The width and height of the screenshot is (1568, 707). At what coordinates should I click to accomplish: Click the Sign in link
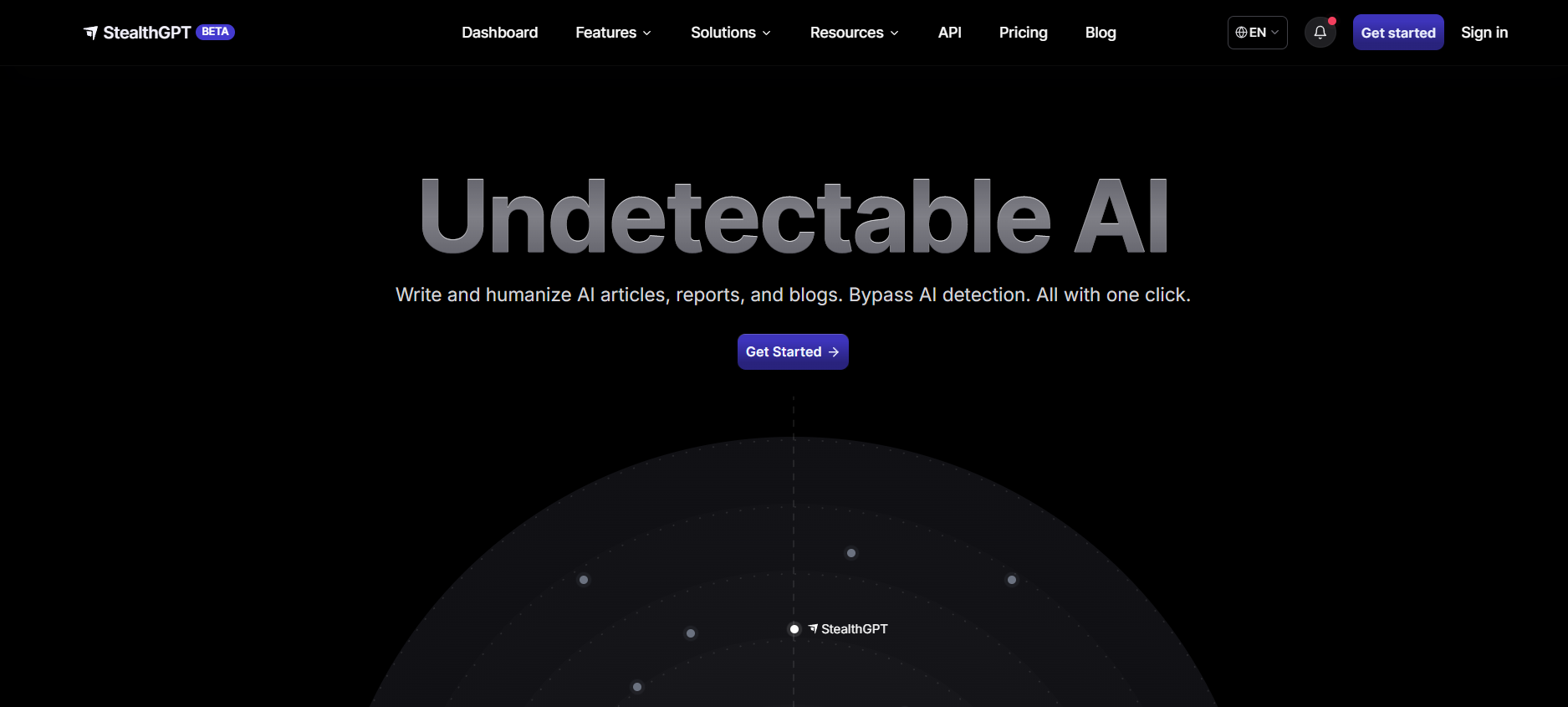point(1484,33)
